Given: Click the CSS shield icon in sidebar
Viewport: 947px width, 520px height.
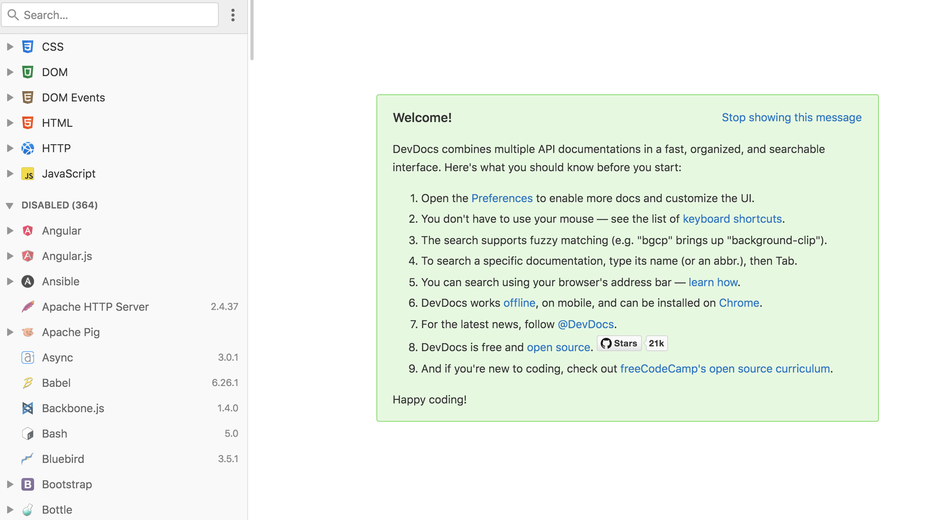Looking at the screenshot, I should pos(28,47).
